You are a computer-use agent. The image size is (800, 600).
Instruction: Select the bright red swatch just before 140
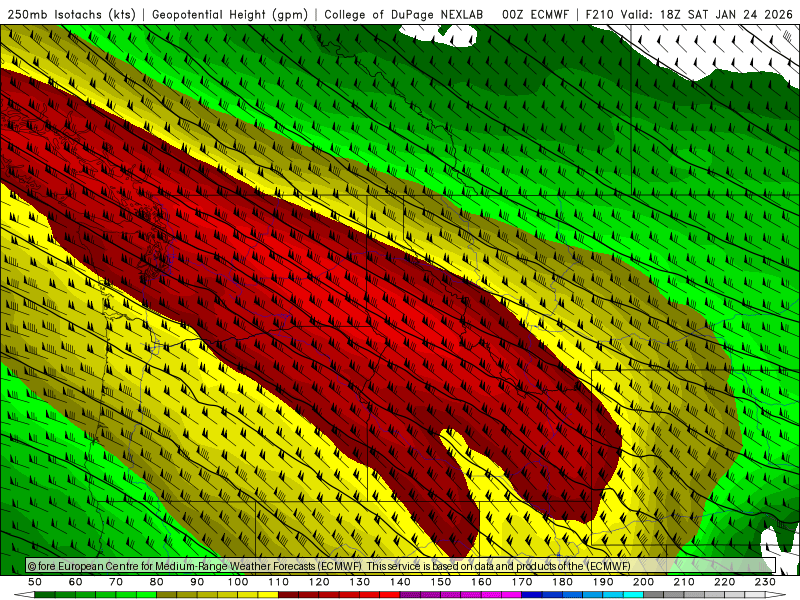click(390, 595)
